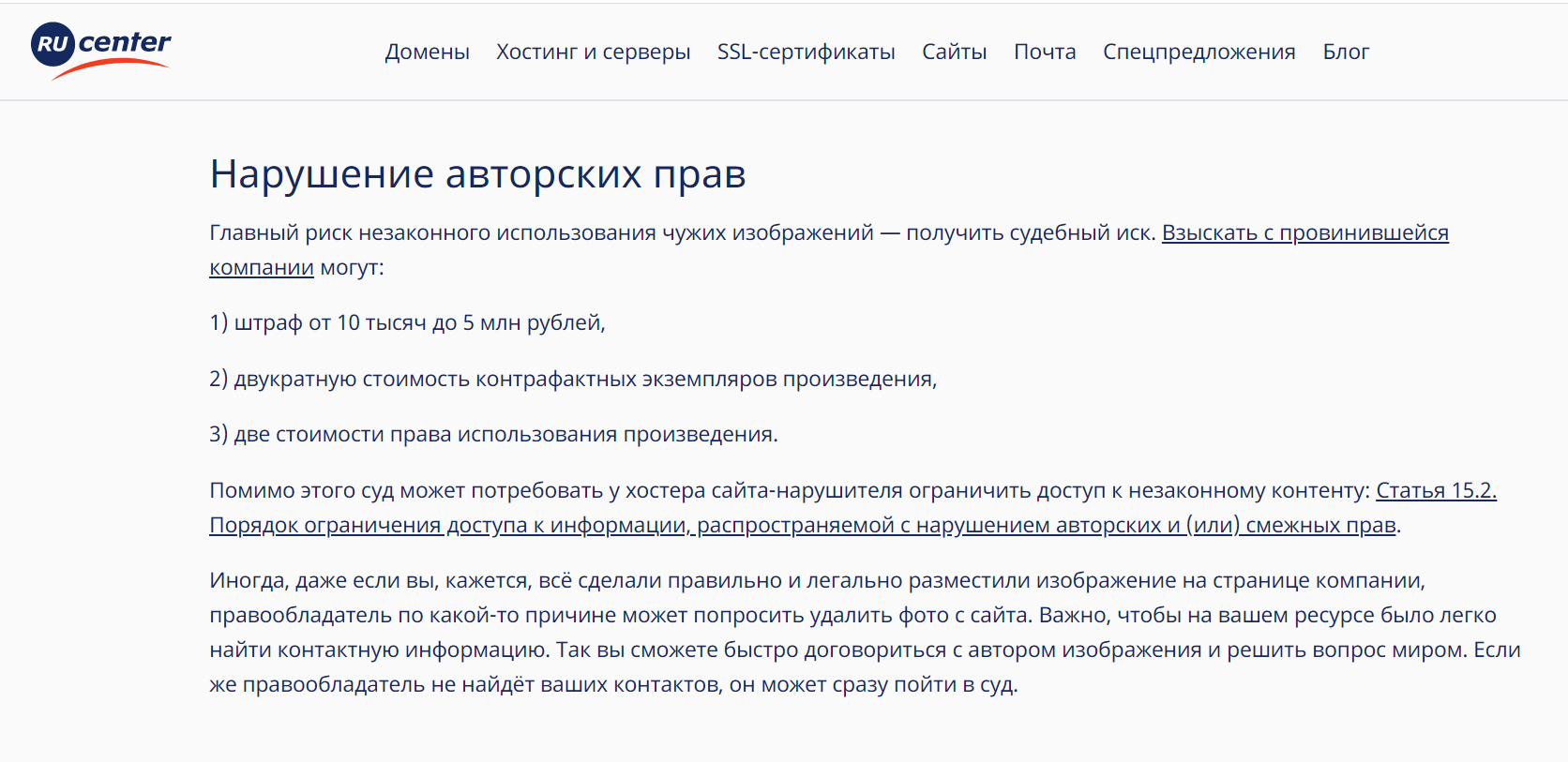Open Хостинг и серверы menu
This screenshot has width=1568, height=762.
pyautogui.click(x=593, y=52)
